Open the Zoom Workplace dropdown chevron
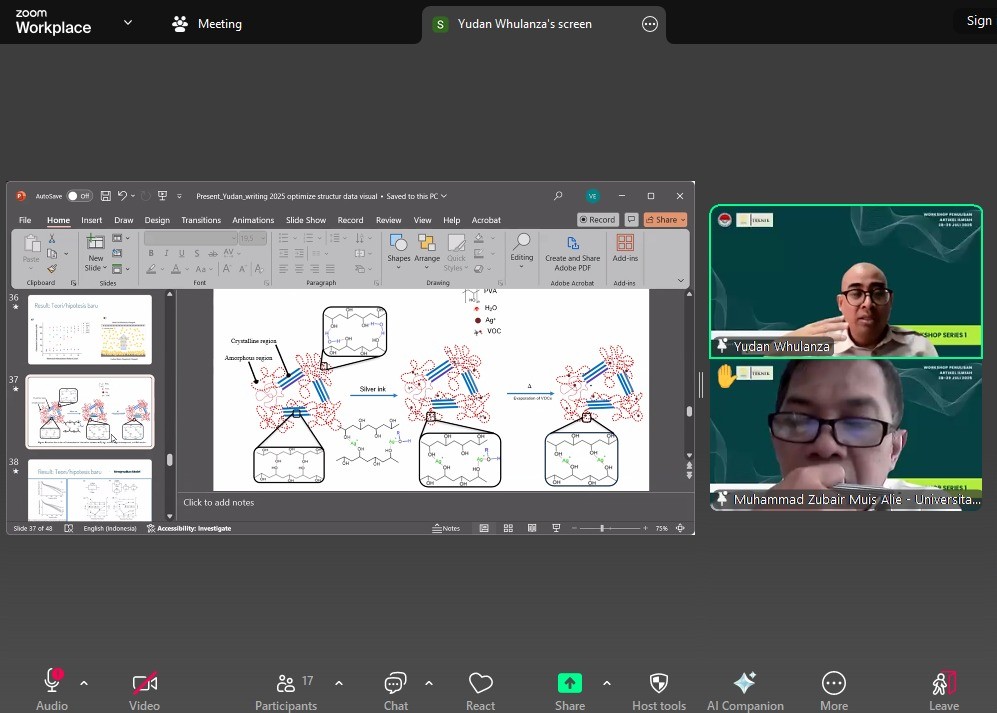This screenshot has height=713, width=997. pyautogui.click(x=127, y=22)
